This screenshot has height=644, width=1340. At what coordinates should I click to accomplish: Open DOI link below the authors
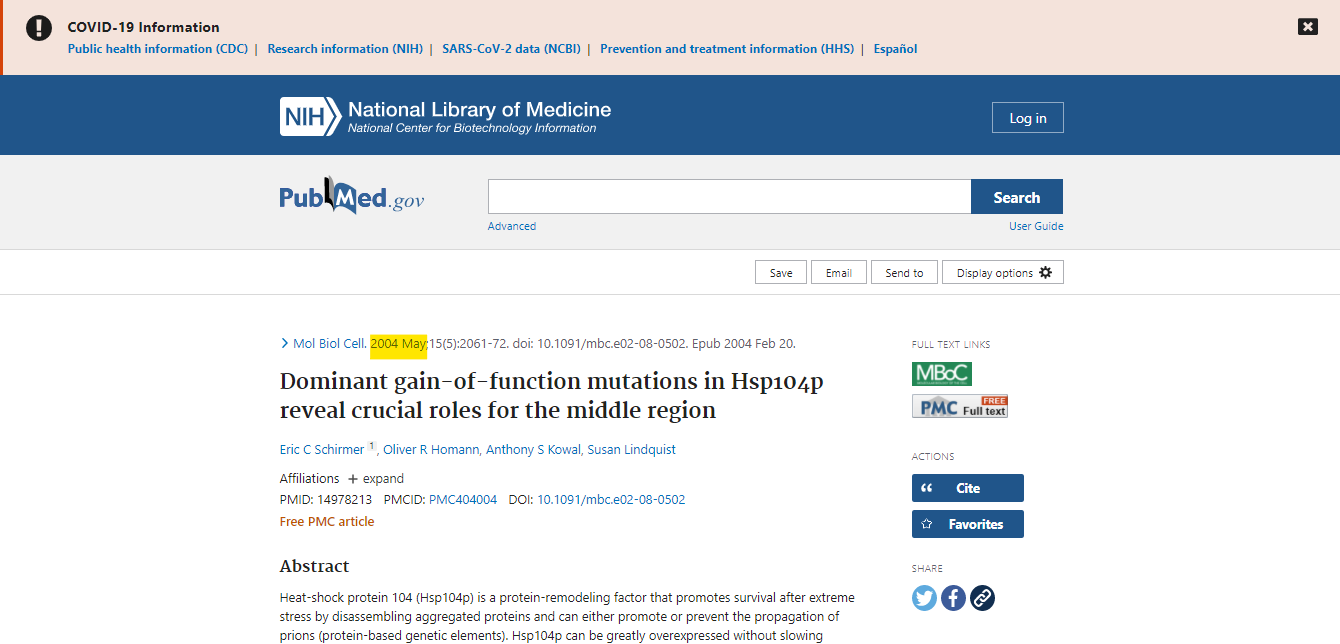point(611,500)
